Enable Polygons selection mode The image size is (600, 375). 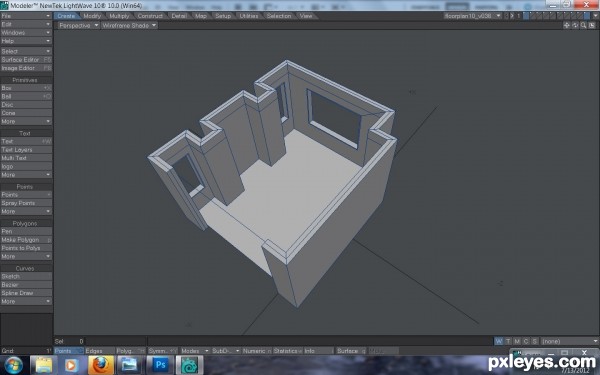[x=130, y=351]
